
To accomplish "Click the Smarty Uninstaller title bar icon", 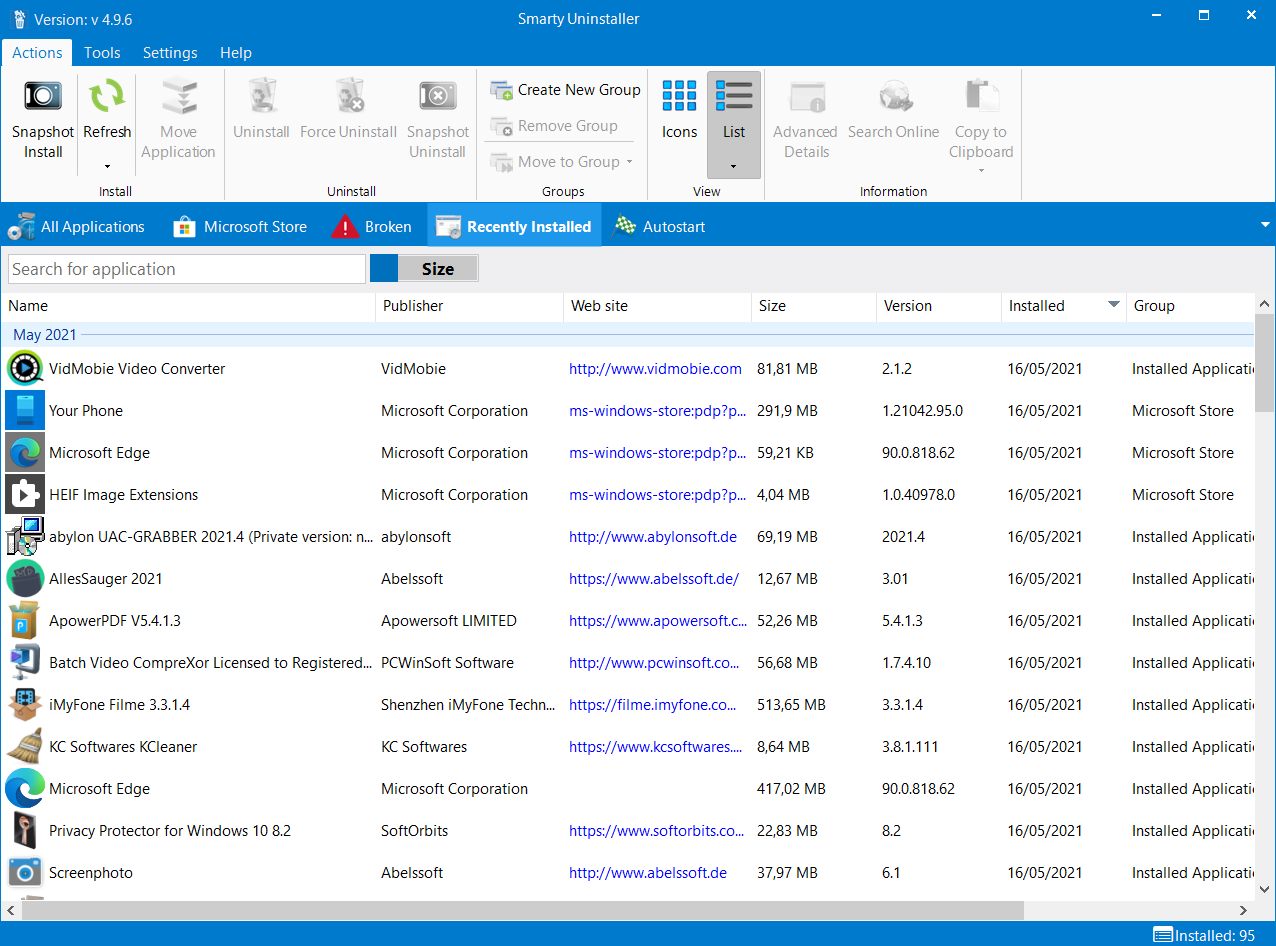I will pyautogui.click(x=18, y=19).
